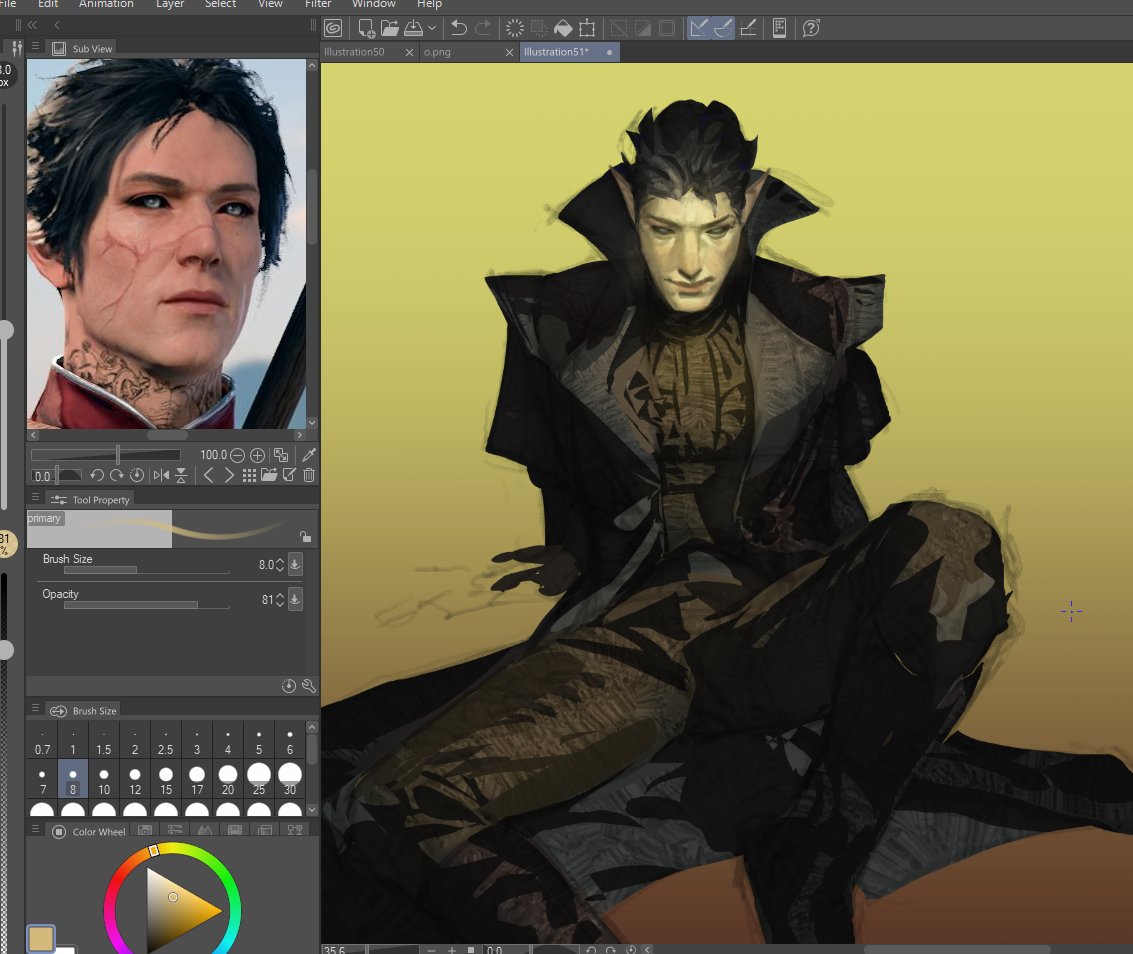Viewport: 1133px width, 954px height.
Task: Open file from folder icon
Action: tap(390, 28)
